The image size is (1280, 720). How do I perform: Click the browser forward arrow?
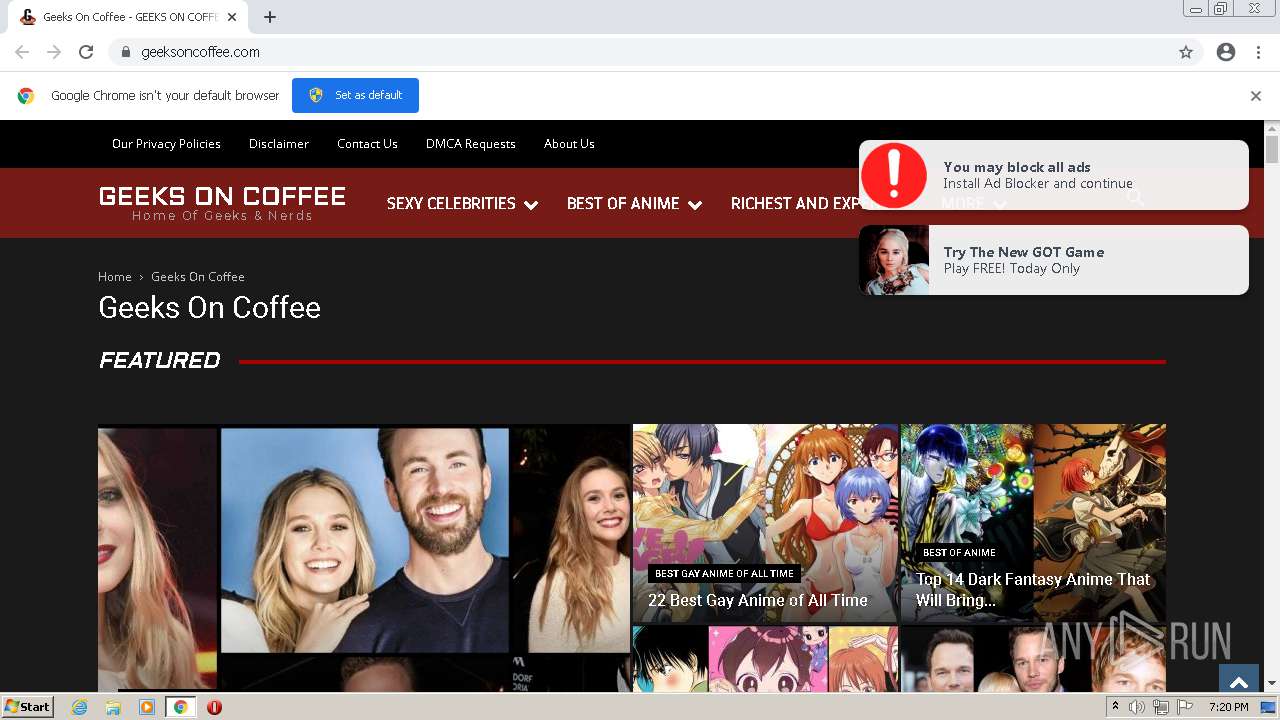(54, 52)
